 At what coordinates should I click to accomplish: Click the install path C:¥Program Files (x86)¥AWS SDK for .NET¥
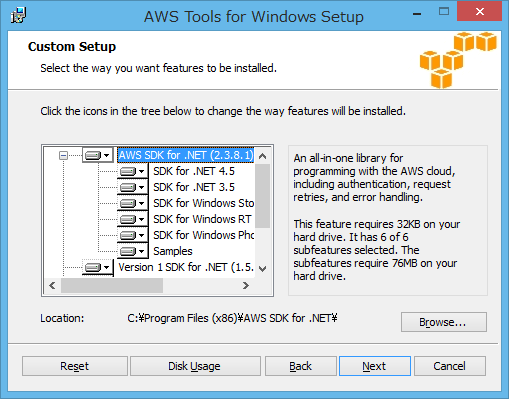point(232,318)
